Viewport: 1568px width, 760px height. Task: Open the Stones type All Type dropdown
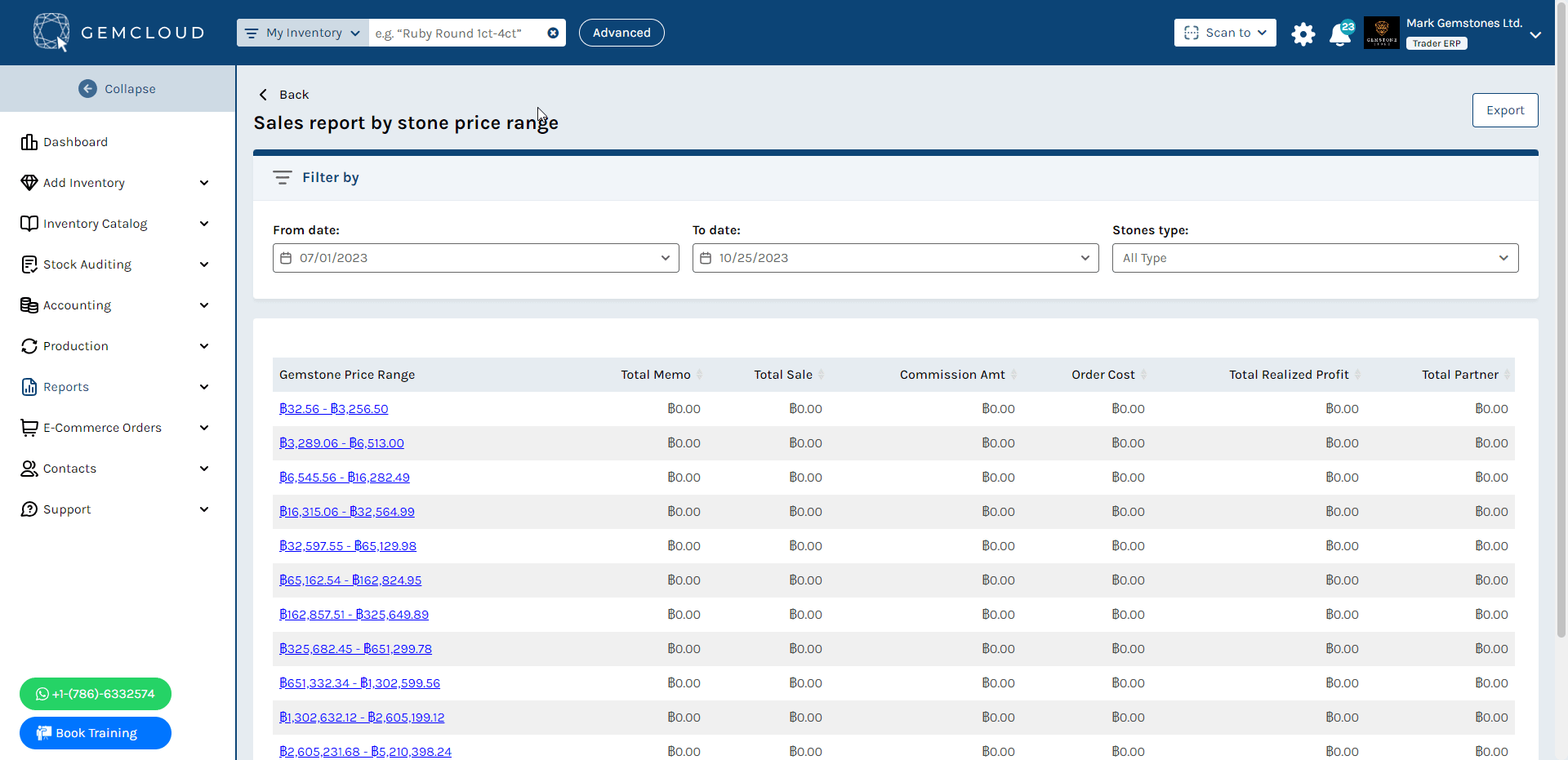click(x=1316, y=258)
